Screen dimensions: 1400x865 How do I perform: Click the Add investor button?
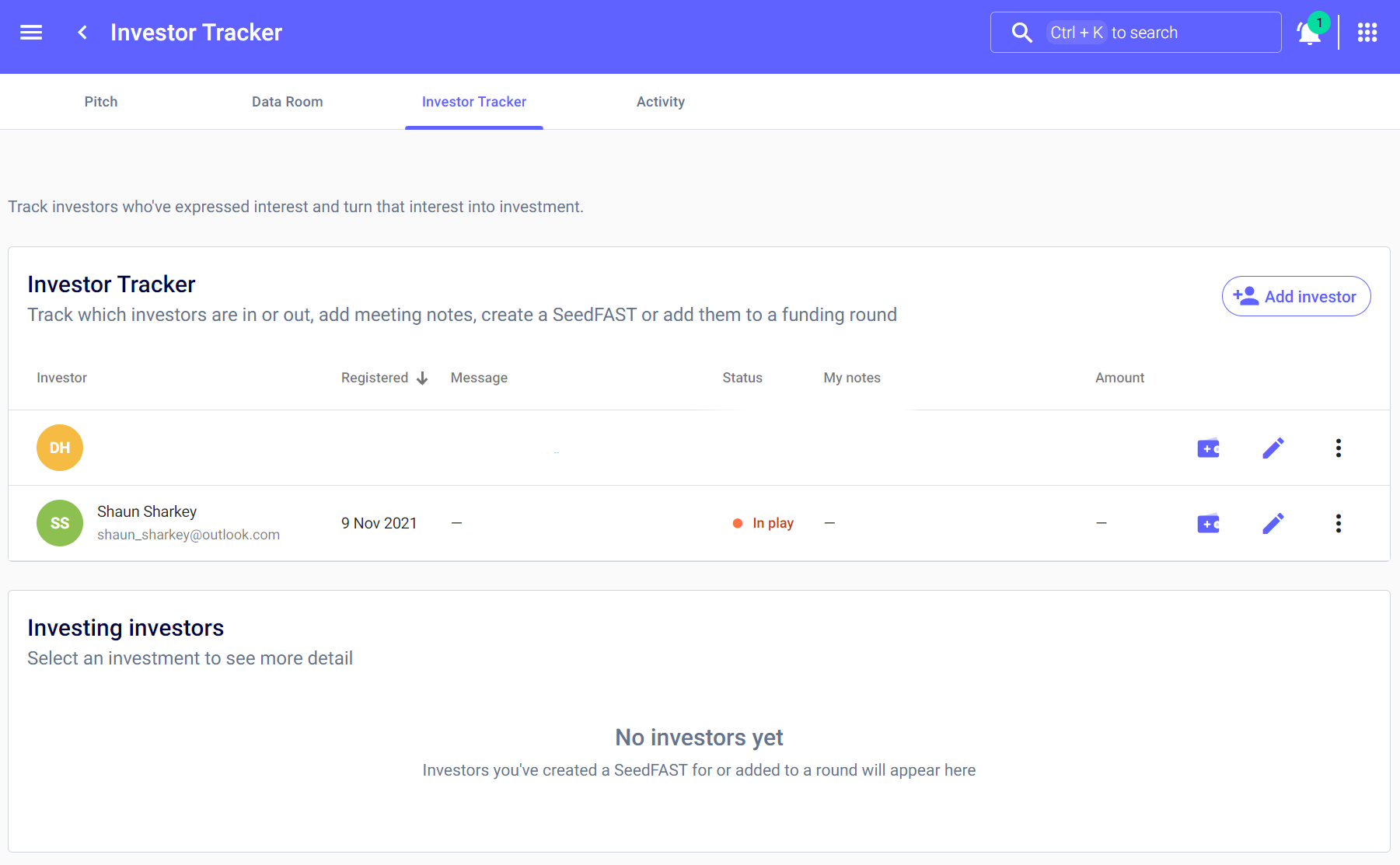(1296, 296)
